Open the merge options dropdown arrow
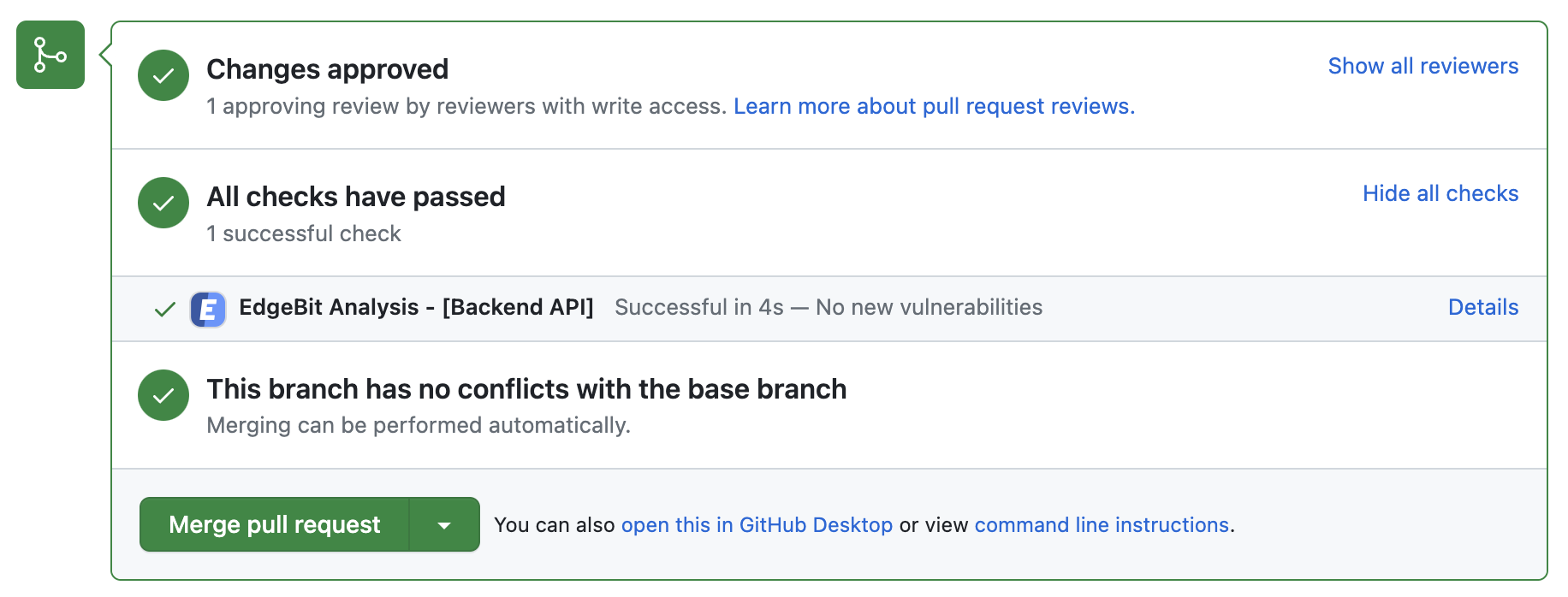Image resolution: width=1568 pixels, height=597 pixels. tap(444, 524)
